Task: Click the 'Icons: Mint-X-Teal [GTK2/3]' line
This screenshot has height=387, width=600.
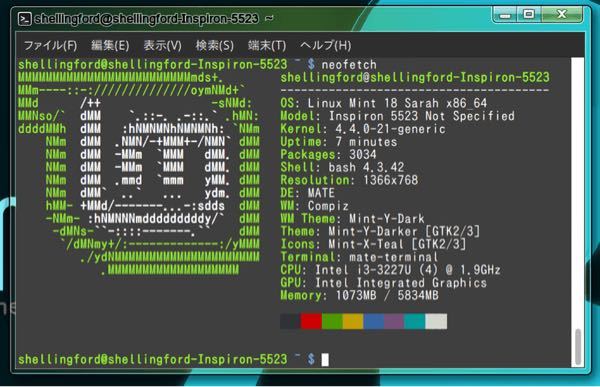Action: [373, 244]
